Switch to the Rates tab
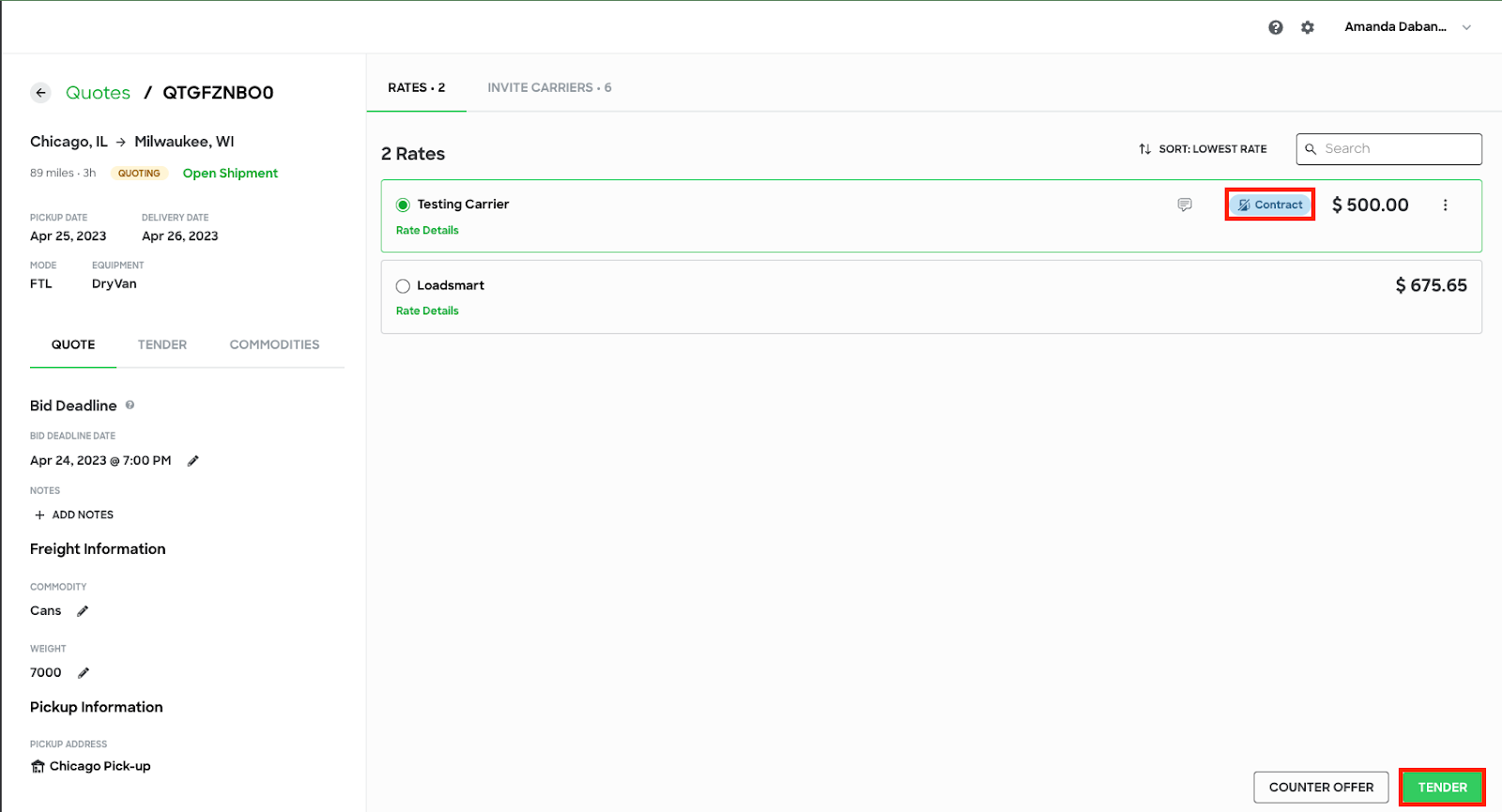Image resolution: width=1502 pixels, height=812 pixels. tap(417, 87)
